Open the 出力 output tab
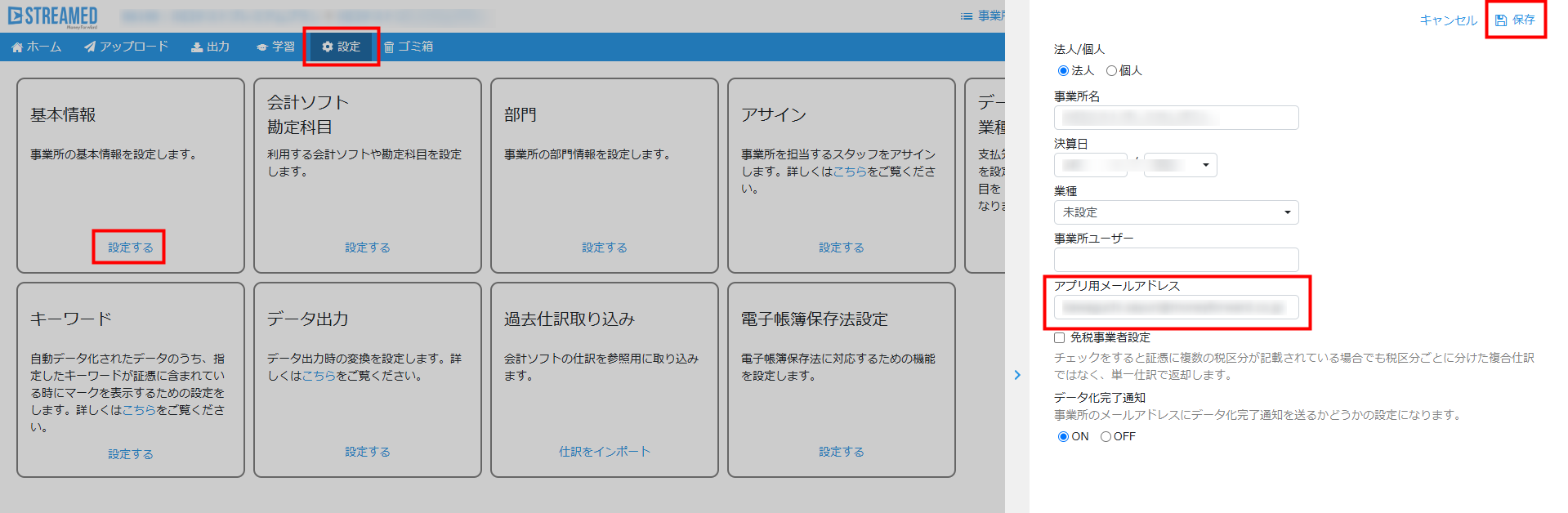 (210, 47)
